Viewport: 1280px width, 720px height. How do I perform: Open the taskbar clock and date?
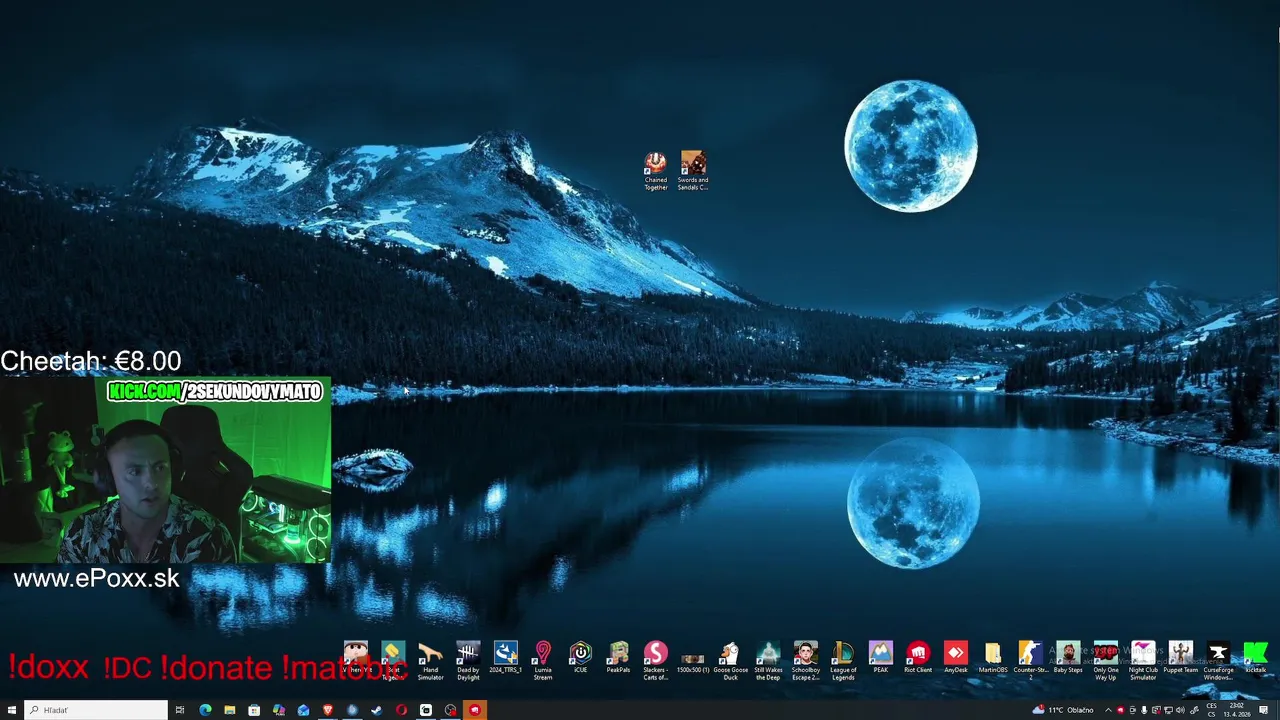[x=1237, y=710]
